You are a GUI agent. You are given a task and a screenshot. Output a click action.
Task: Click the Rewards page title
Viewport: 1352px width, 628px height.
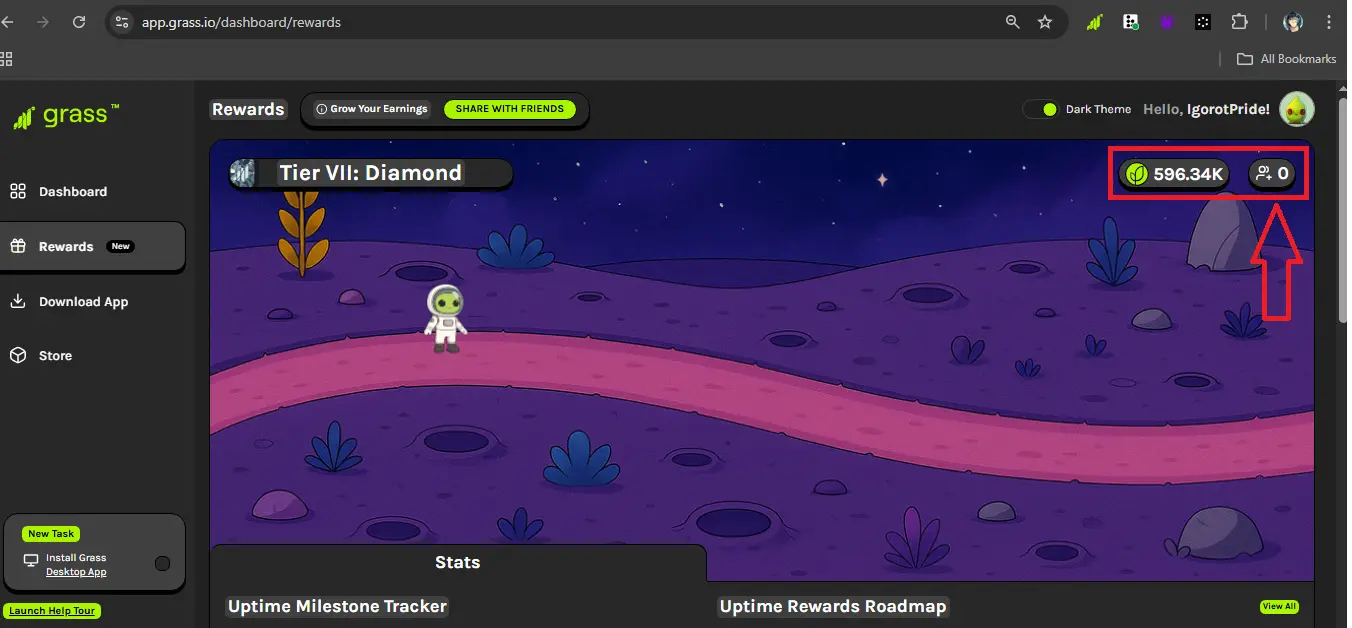248,109
